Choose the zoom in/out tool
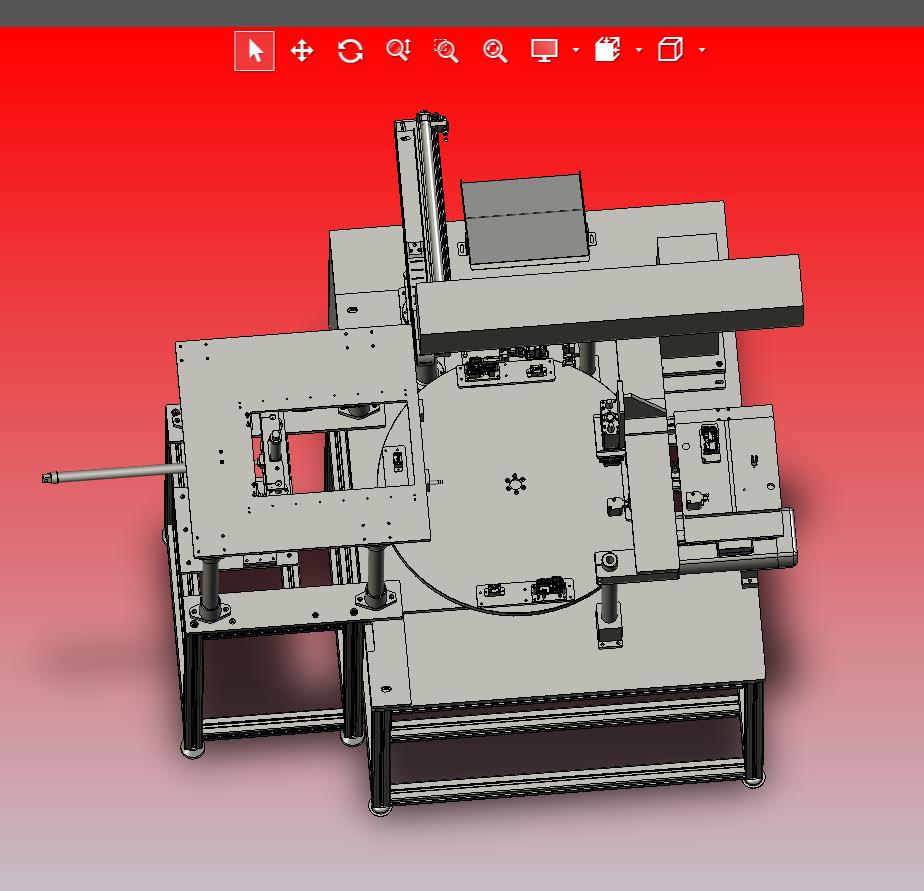The height and width of the screenshot is (891, 924). (x=398, y=50)
